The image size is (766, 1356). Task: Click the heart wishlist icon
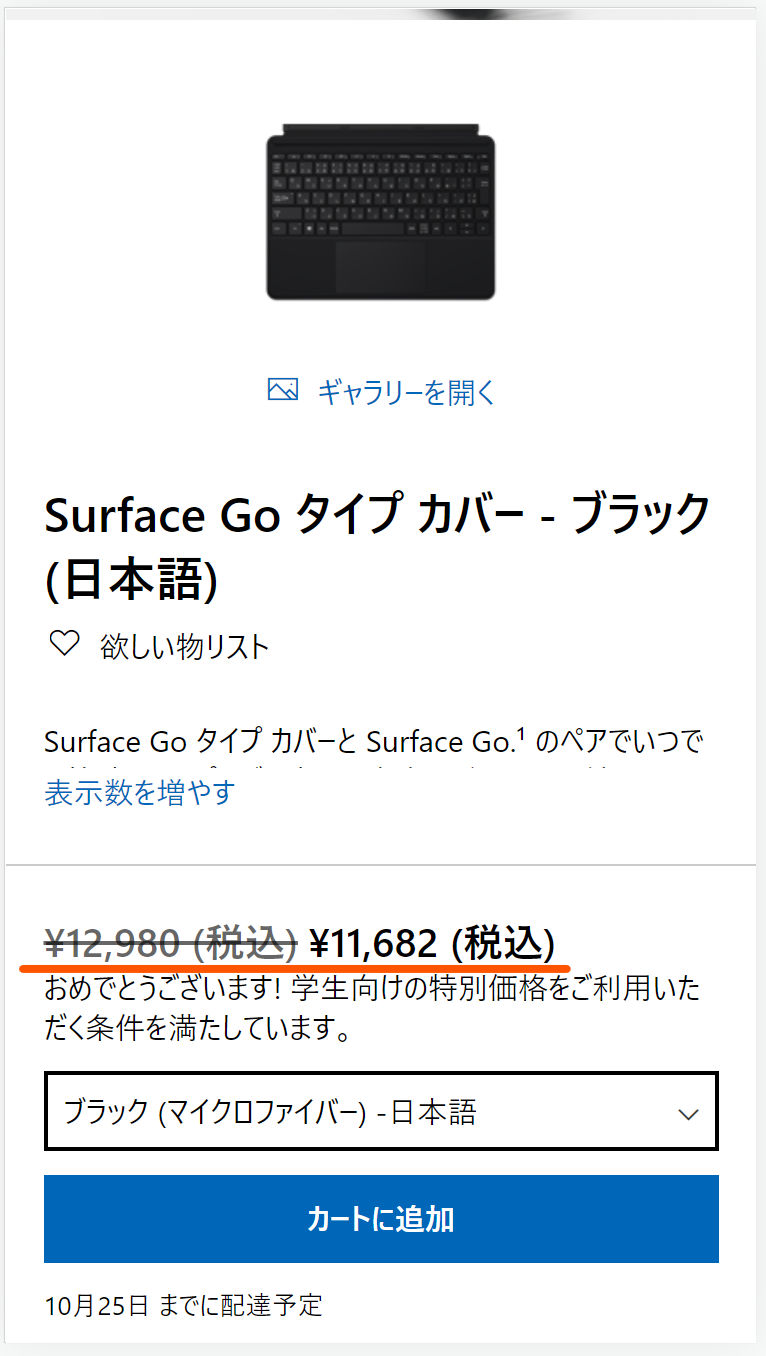[x=64, y=645]
